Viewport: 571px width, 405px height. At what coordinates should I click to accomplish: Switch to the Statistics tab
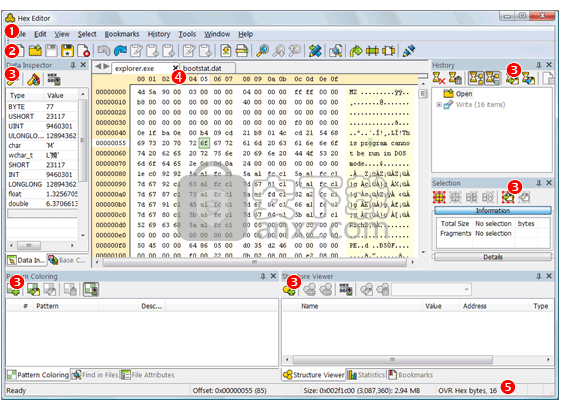coord(366,375)
